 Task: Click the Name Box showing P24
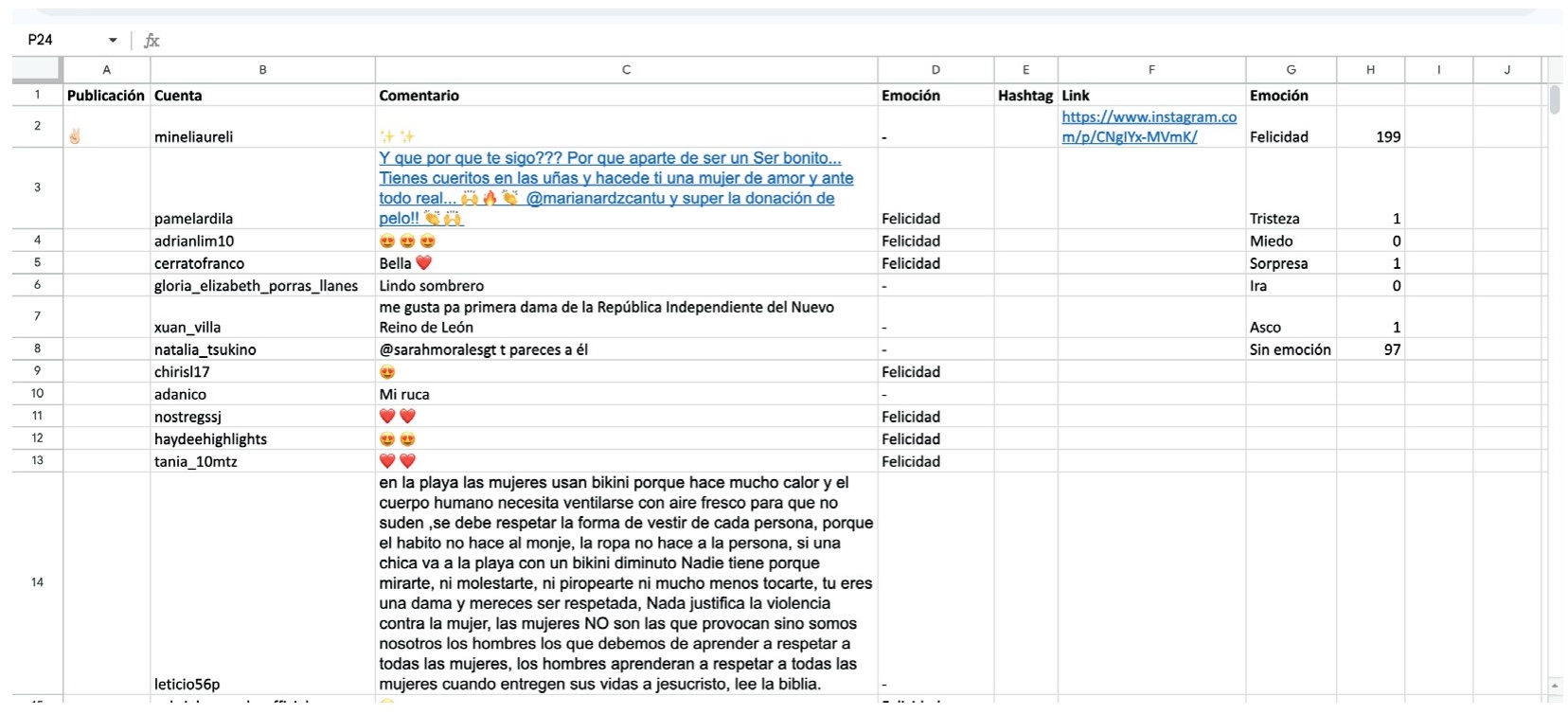coord(57,40)
